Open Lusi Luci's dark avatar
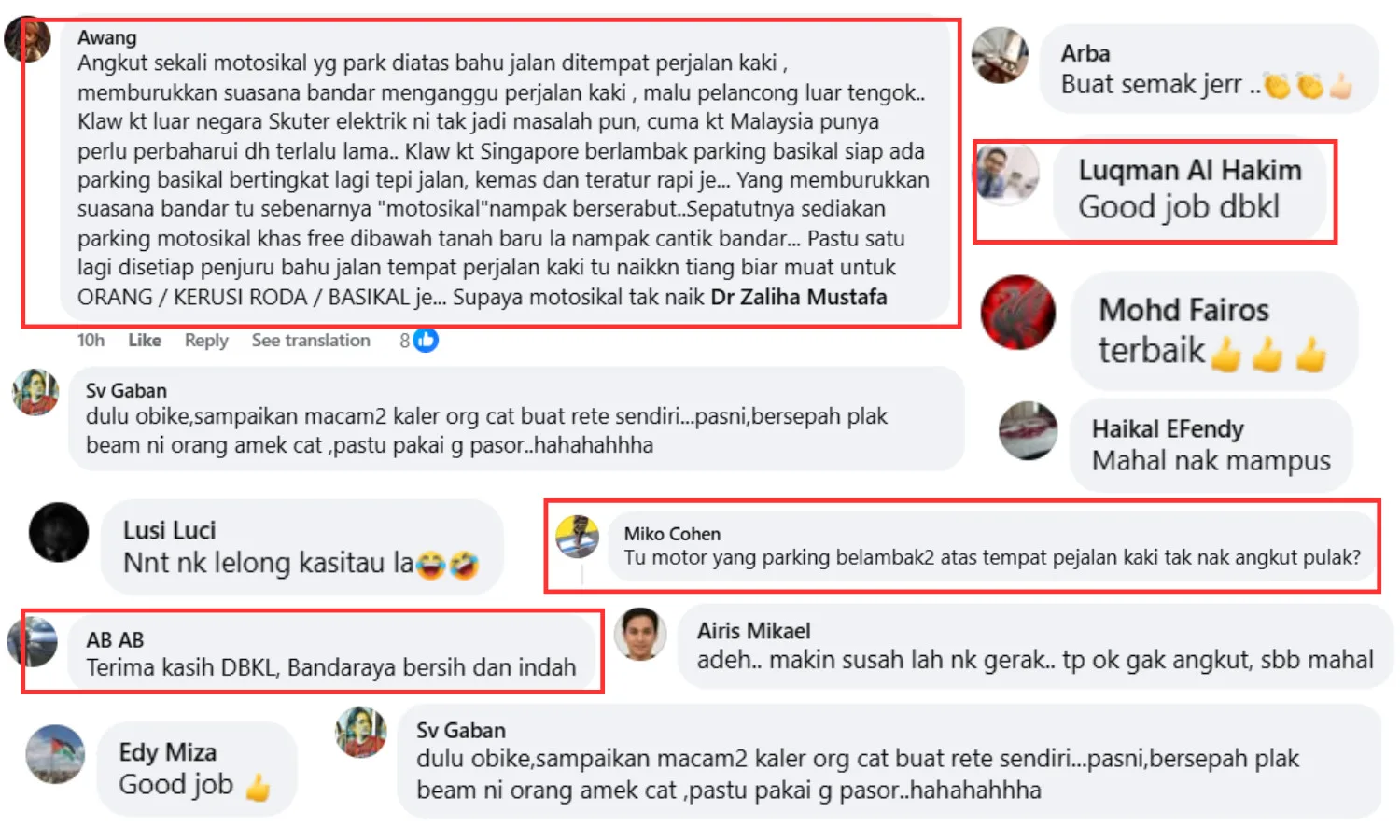 59,533
